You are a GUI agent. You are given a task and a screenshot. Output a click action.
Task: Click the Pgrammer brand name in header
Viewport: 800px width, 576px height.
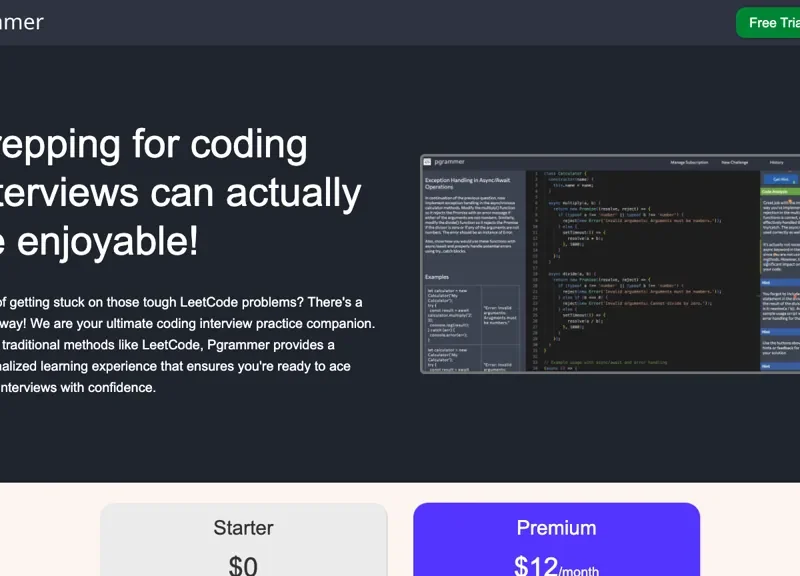[22, 22]
